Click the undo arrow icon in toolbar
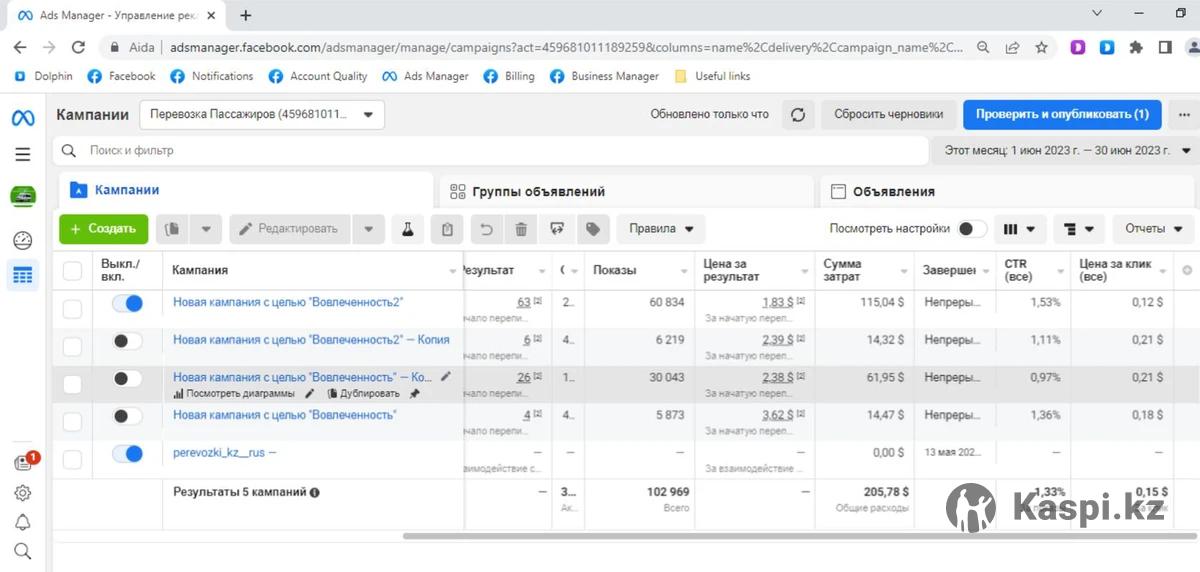1200x572 pixels. coord(487,229)
